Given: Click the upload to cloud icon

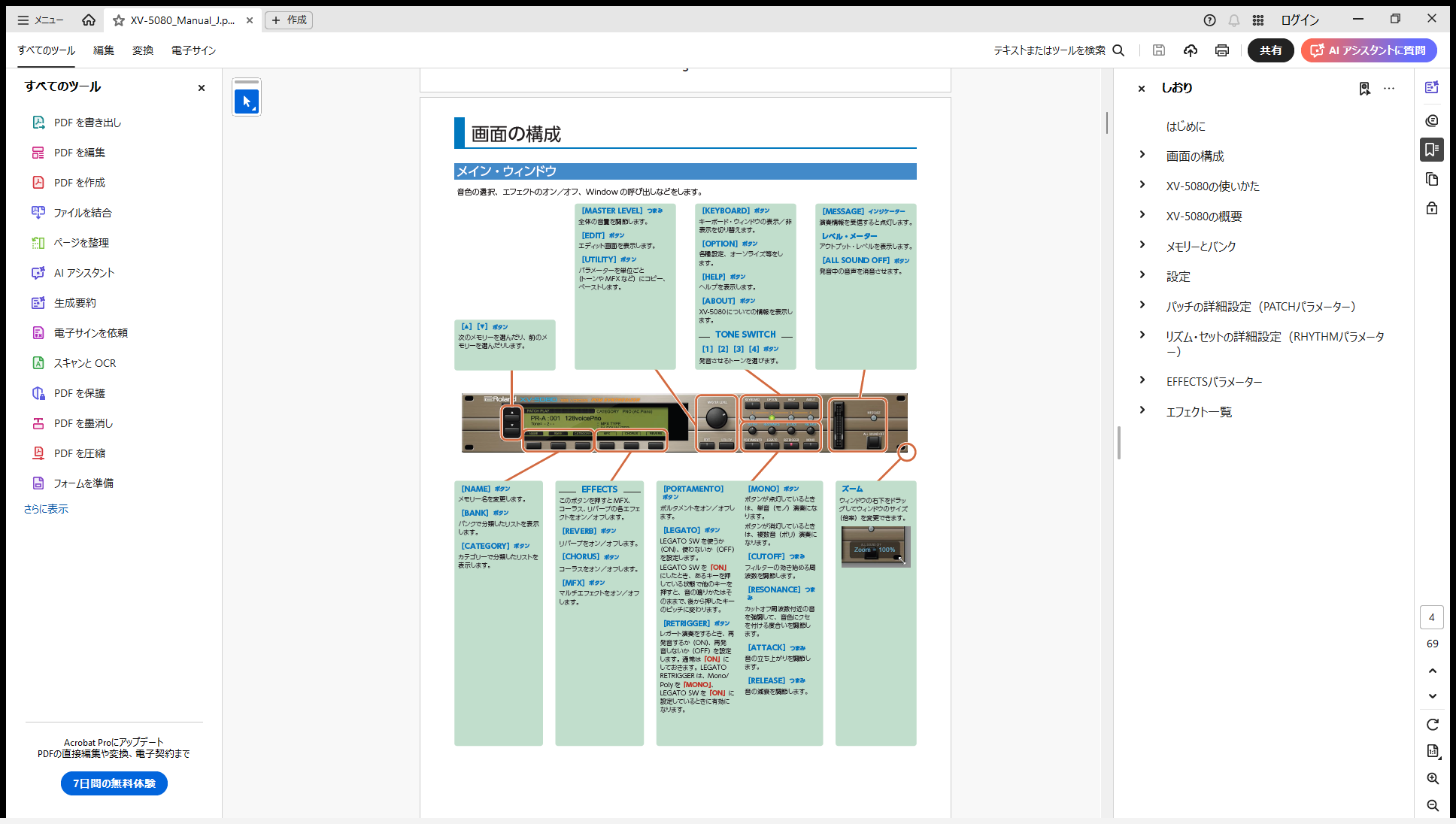Looking at the screenshot, I should click(x=1190, y=50).
